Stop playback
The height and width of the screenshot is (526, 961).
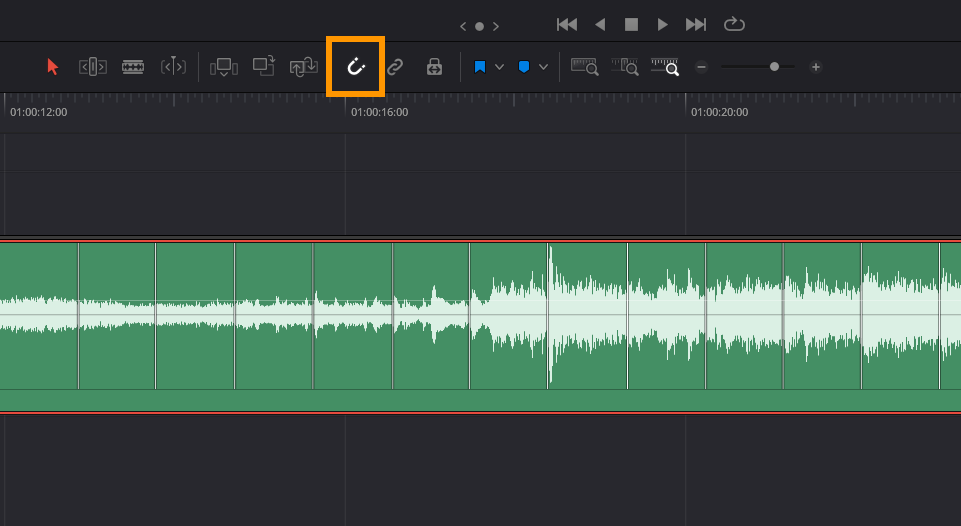pyautogui.click(x=631, y=25)
